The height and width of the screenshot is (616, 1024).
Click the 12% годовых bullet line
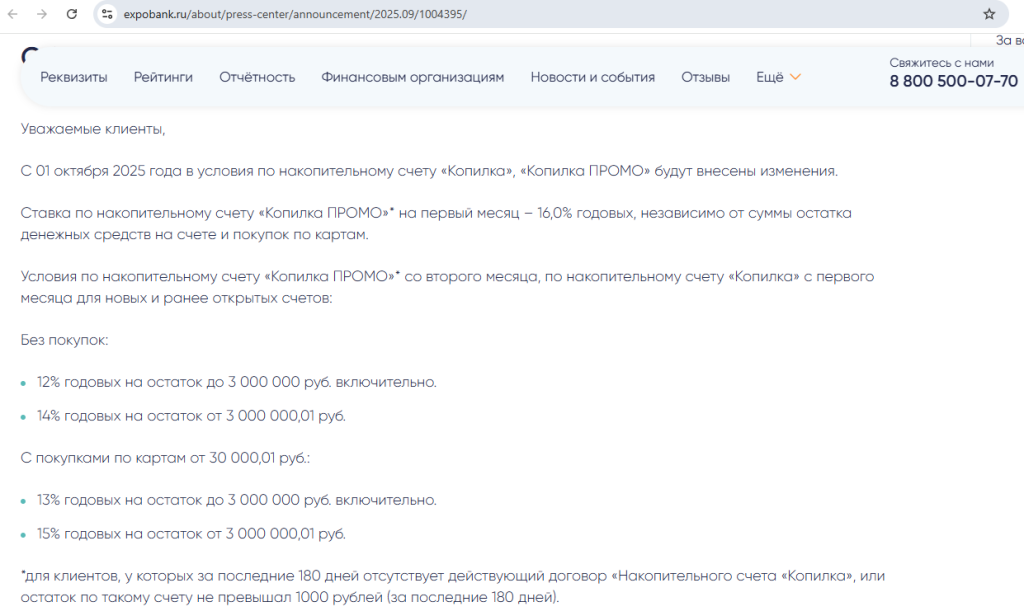(x=236, y=382)
